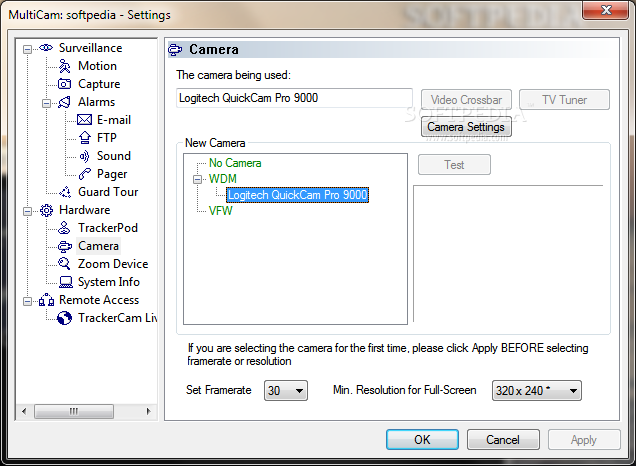Screen dimensions: 636x466
Task: Click the Alarms megaphone icon
Action: (x=64, y=102)
